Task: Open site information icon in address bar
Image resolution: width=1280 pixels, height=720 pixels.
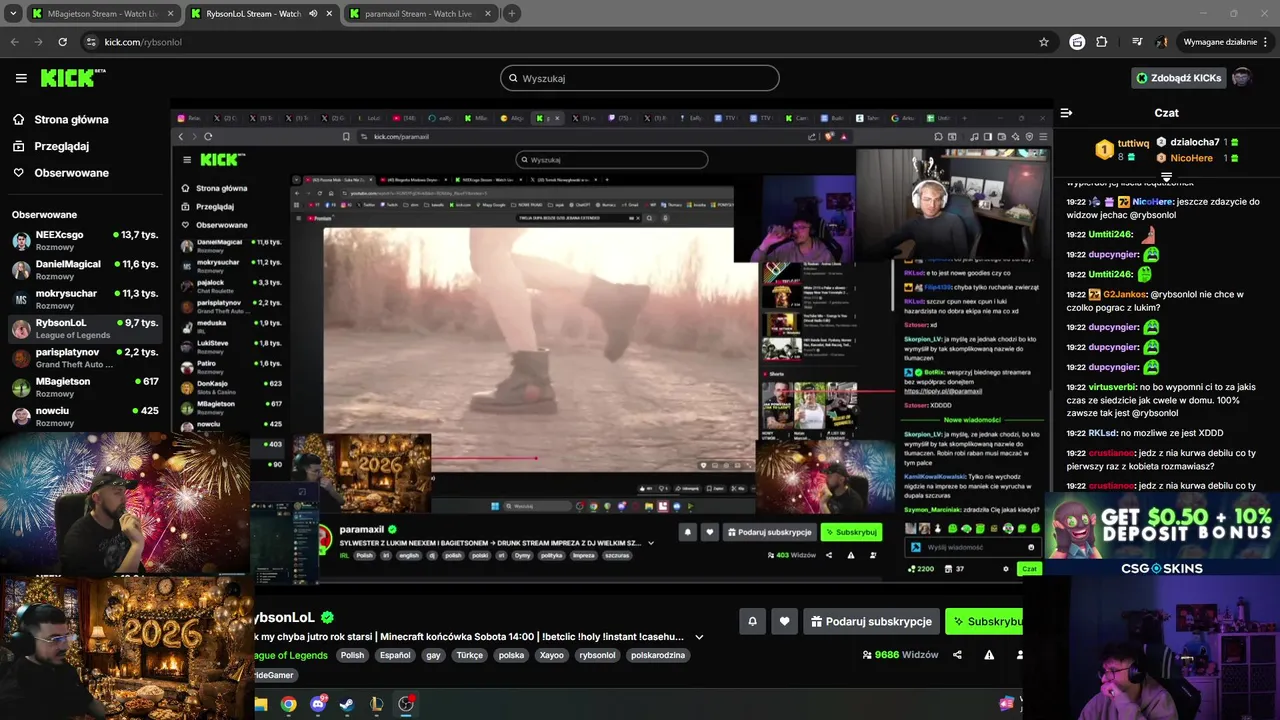Action: 91,42
